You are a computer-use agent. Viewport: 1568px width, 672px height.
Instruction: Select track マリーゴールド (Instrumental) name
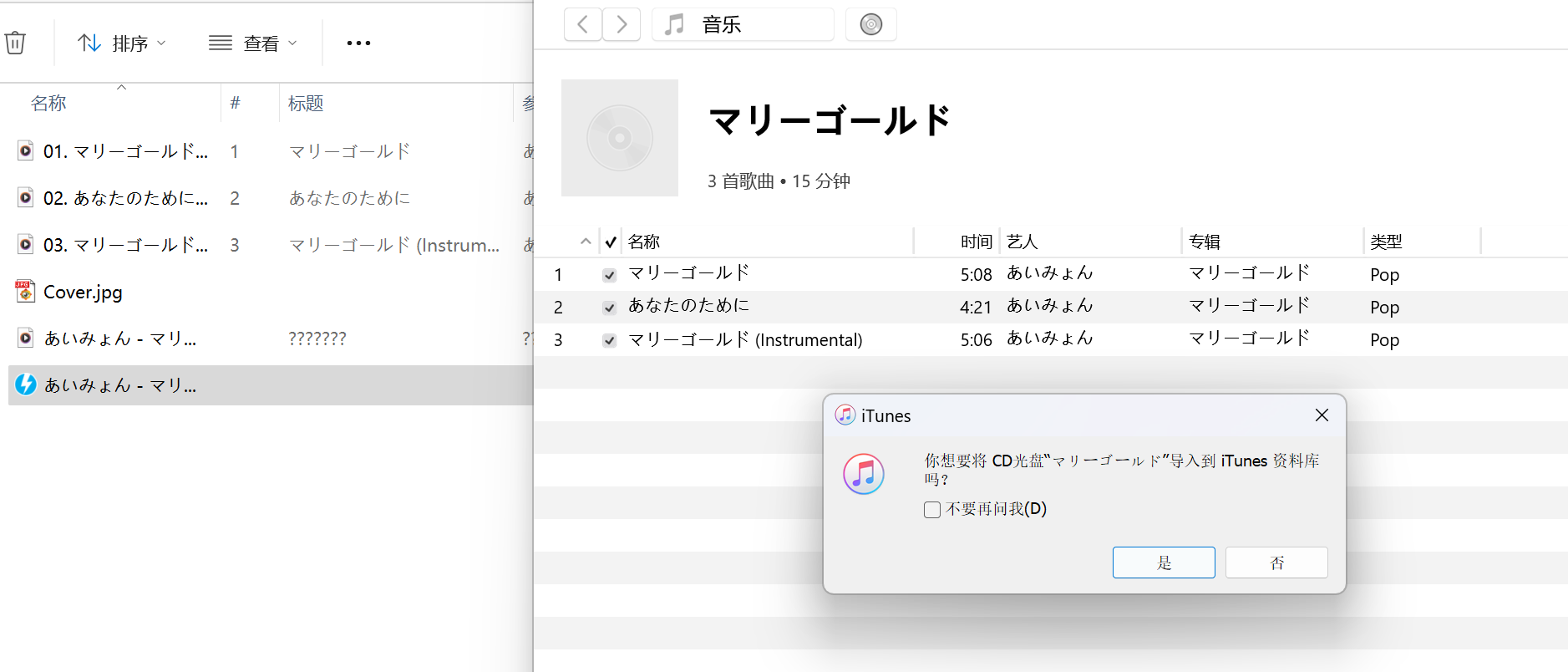pos(745,339)
